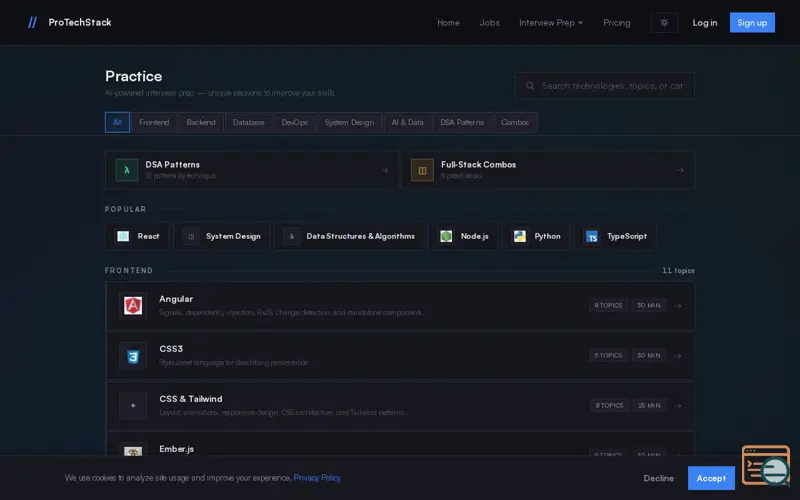Open the DSA Patterns card title
Screen dimensions: 800x500
pyautogui.click(x=172, y=164)
